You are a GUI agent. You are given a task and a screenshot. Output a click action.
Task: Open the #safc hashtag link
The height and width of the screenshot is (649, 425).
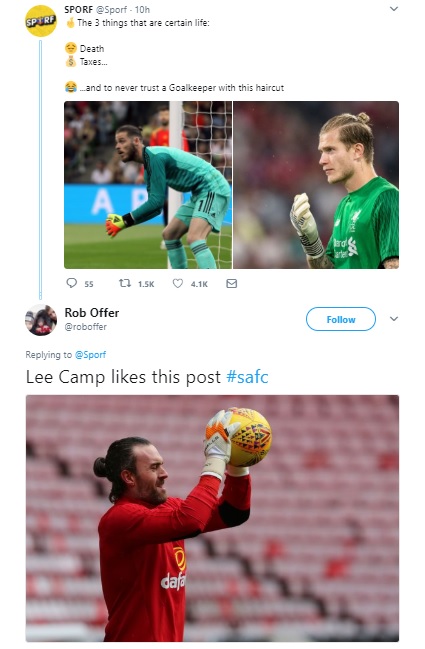pyautogui.click(x=247, y=377)
